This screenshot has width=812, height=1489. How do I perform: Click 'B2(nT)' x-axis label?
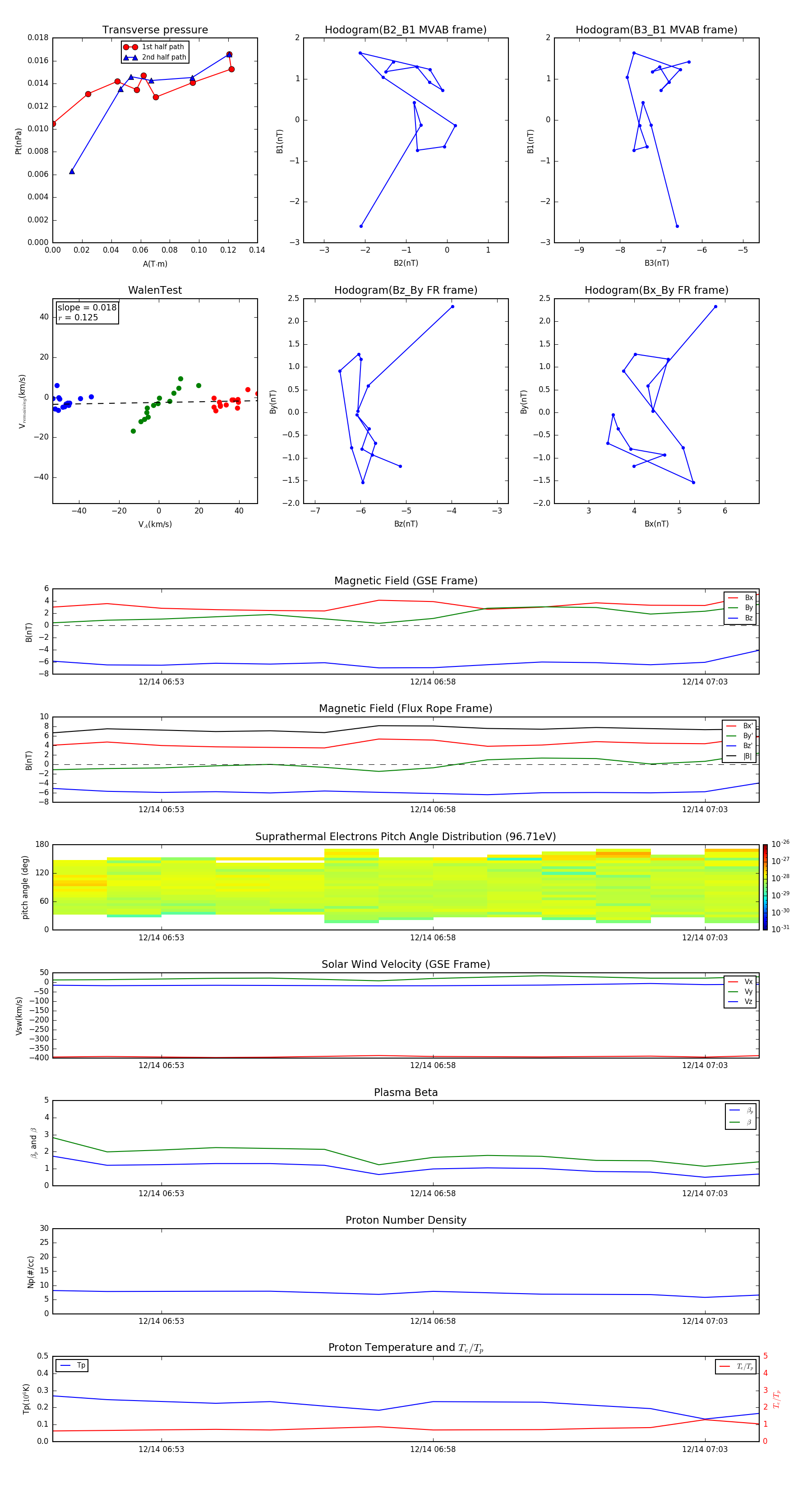pyautogui.click(x=406, y=263)
